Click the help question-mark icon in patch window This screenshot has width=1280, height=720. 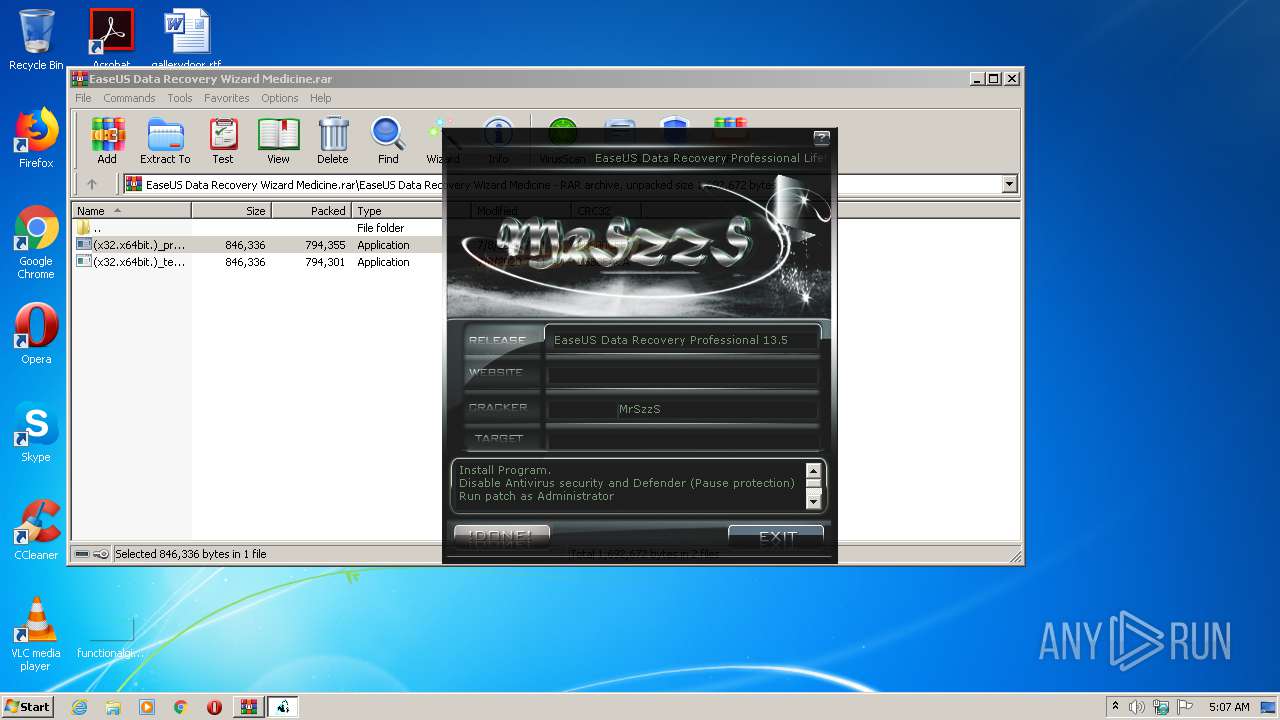tap(822, 138)
